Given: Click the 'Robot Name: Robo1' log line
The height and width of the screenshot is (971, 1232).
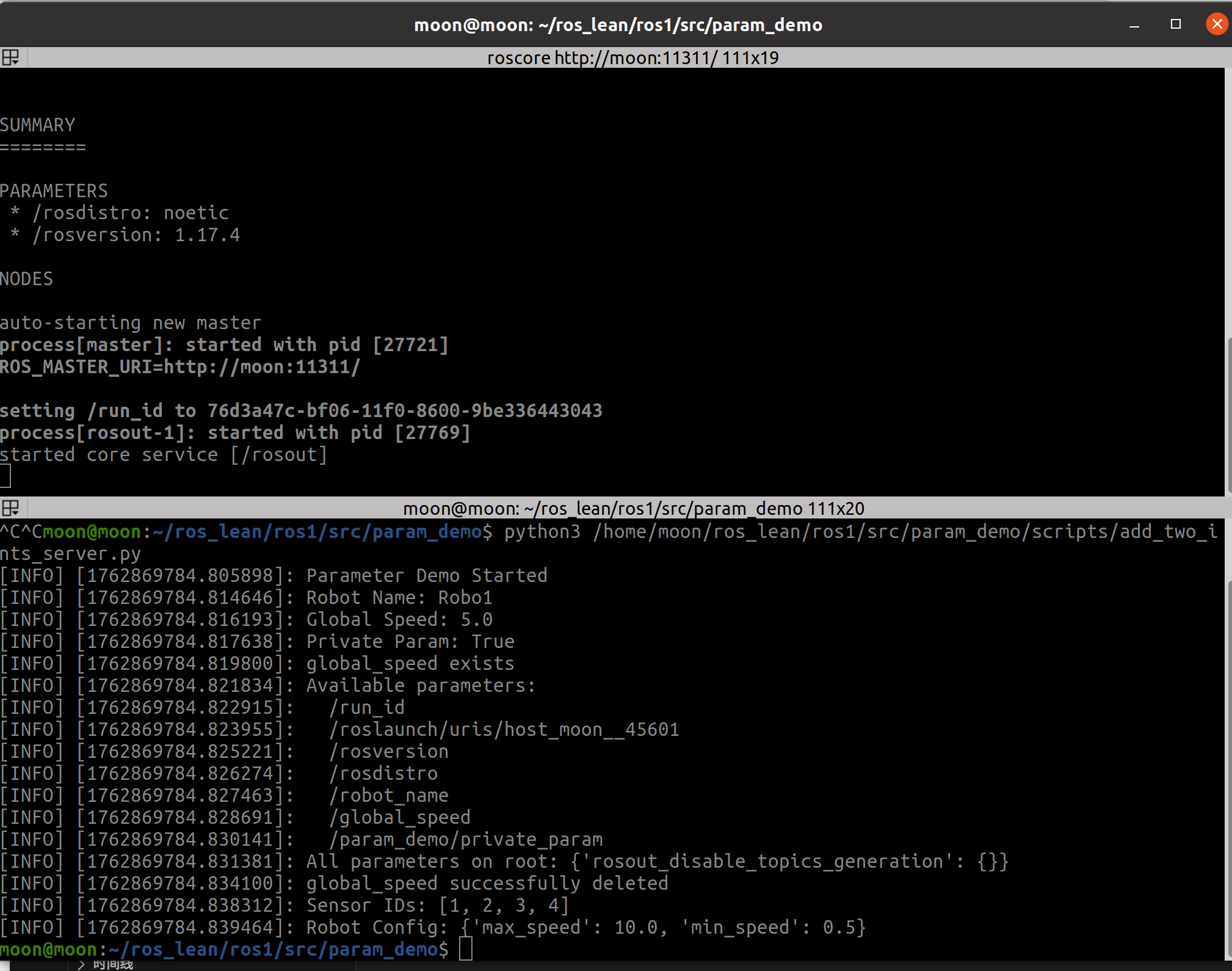Looking at the screenshot, I should pyautogui.click(x=399, y=598).
